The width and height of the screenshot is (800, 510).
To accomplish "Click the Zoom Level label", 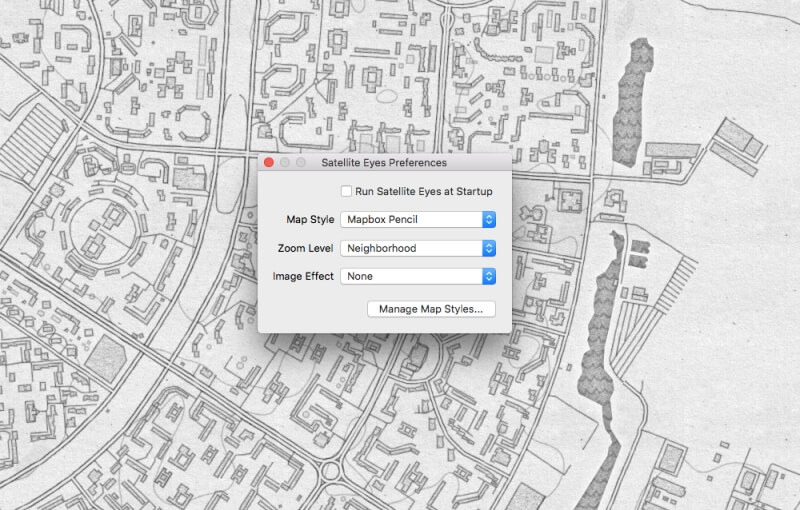I will [x=305, y=248].
